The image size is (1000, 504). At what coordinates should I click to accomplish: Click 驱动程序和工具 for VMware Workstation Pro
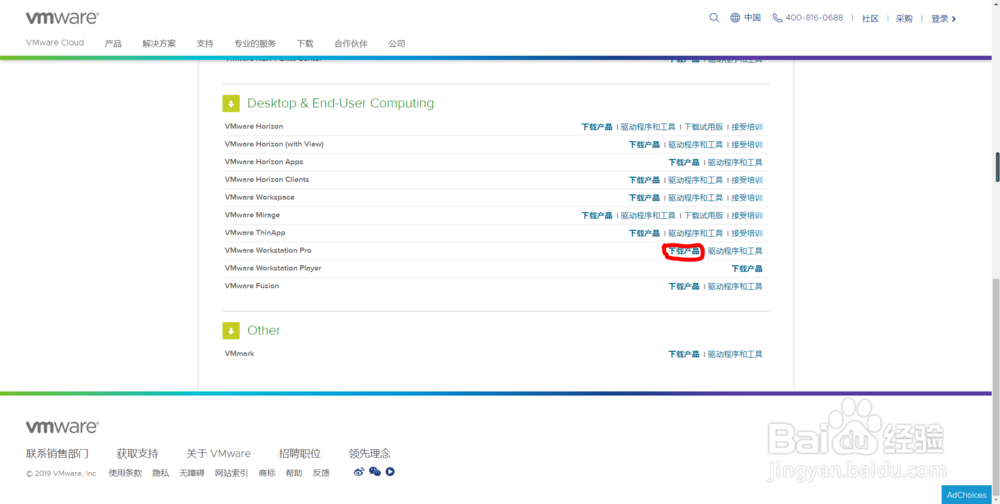pyautogui.click(x=735, y=251)
